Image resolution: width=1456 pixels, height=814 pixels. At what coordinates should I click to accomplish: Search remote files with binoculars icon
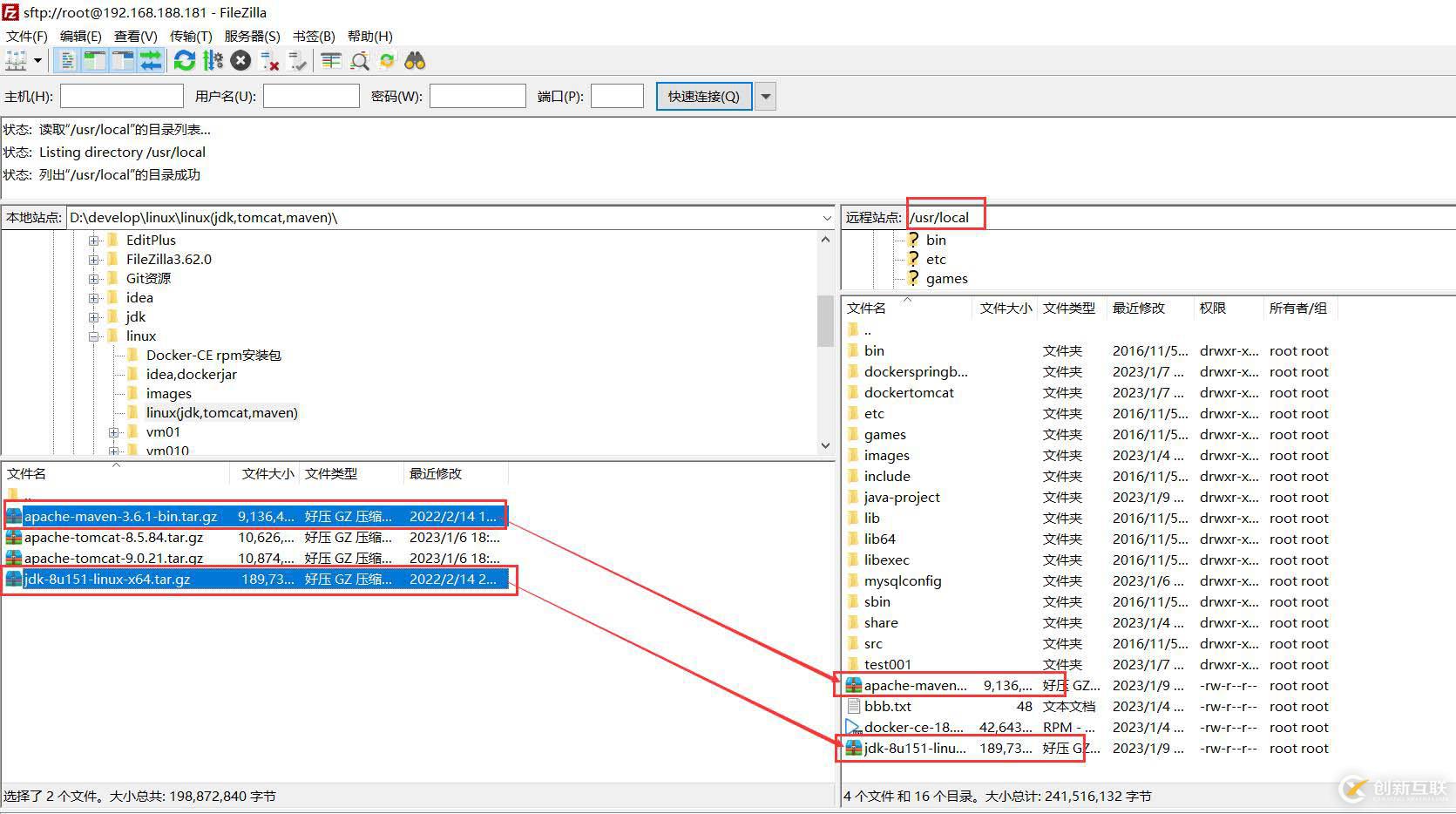(x=415, y=61)
